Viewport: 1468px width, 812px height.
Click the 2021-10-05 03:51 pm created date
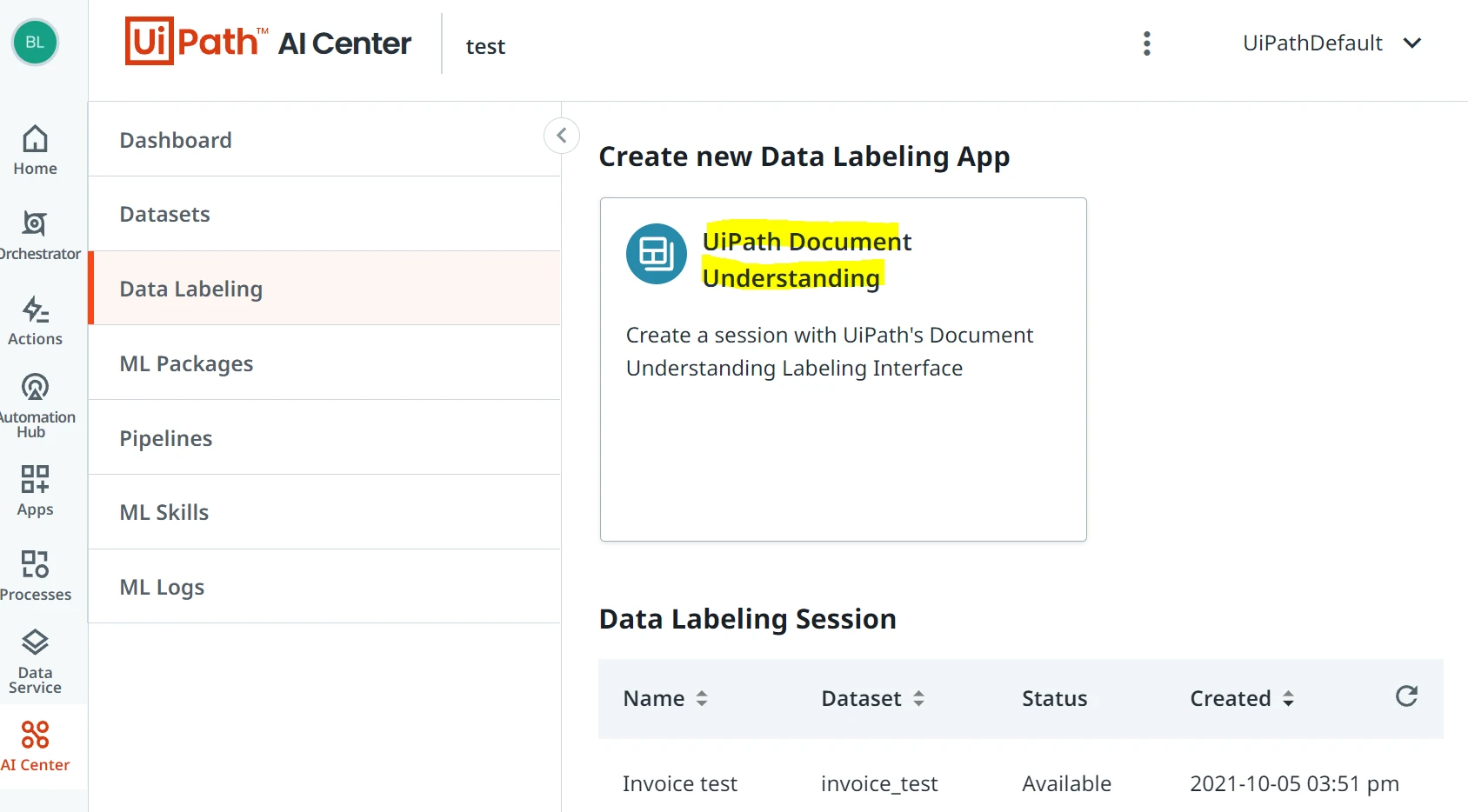click(x=1294, y=783)
